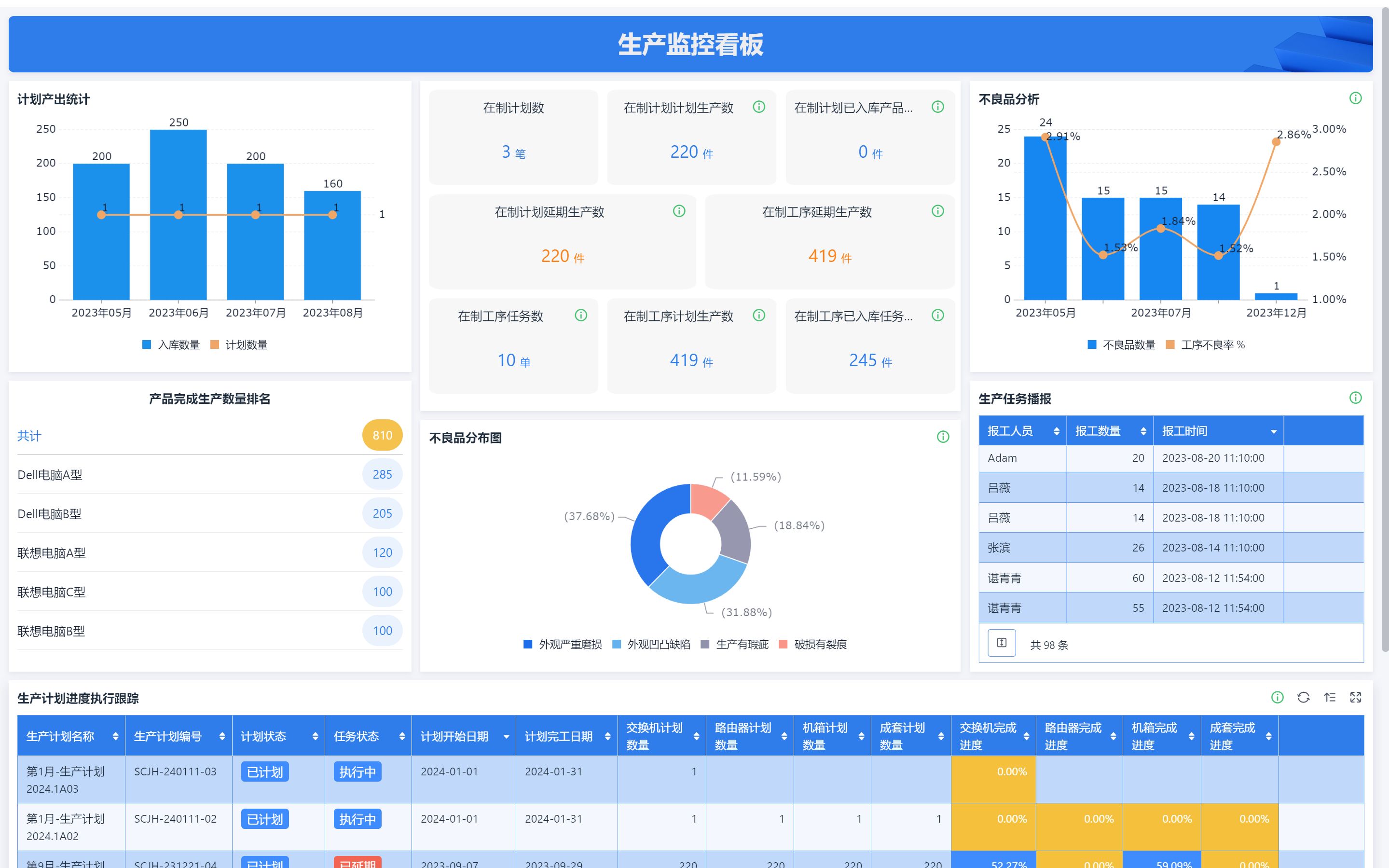Click the pagination icon beside 共 98 条
1389x868 pixels.
coord(1002,643)
